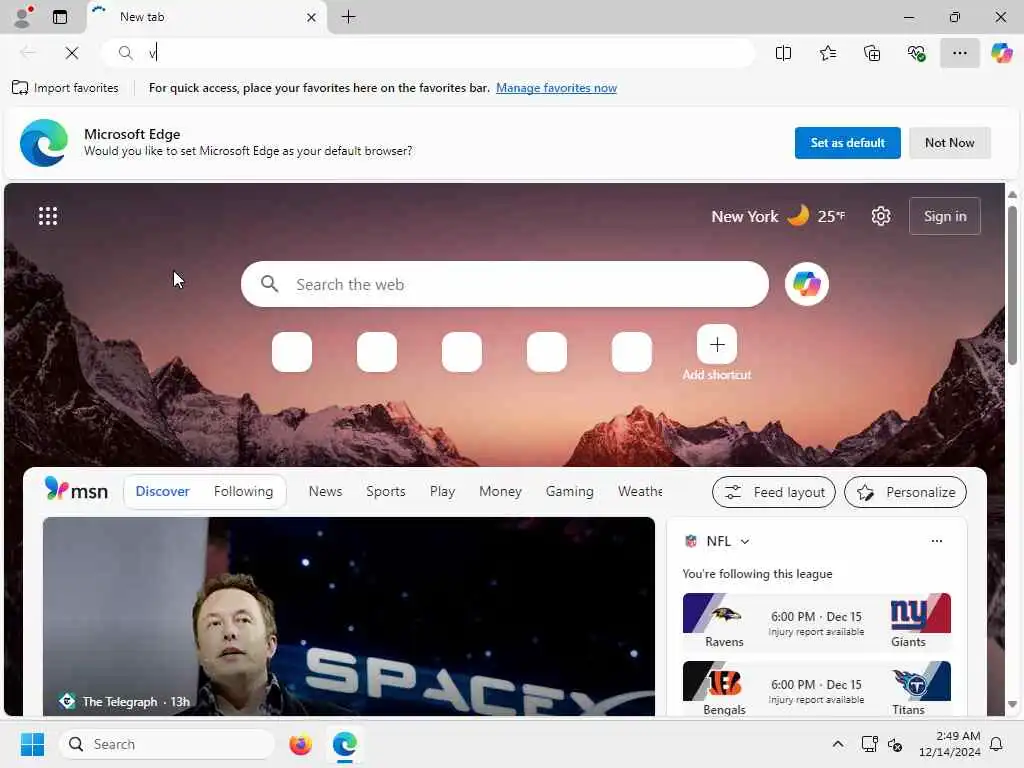Screen dimensions: 1024x768
Task: Open the Sports tab
Action: coord(385,491)
